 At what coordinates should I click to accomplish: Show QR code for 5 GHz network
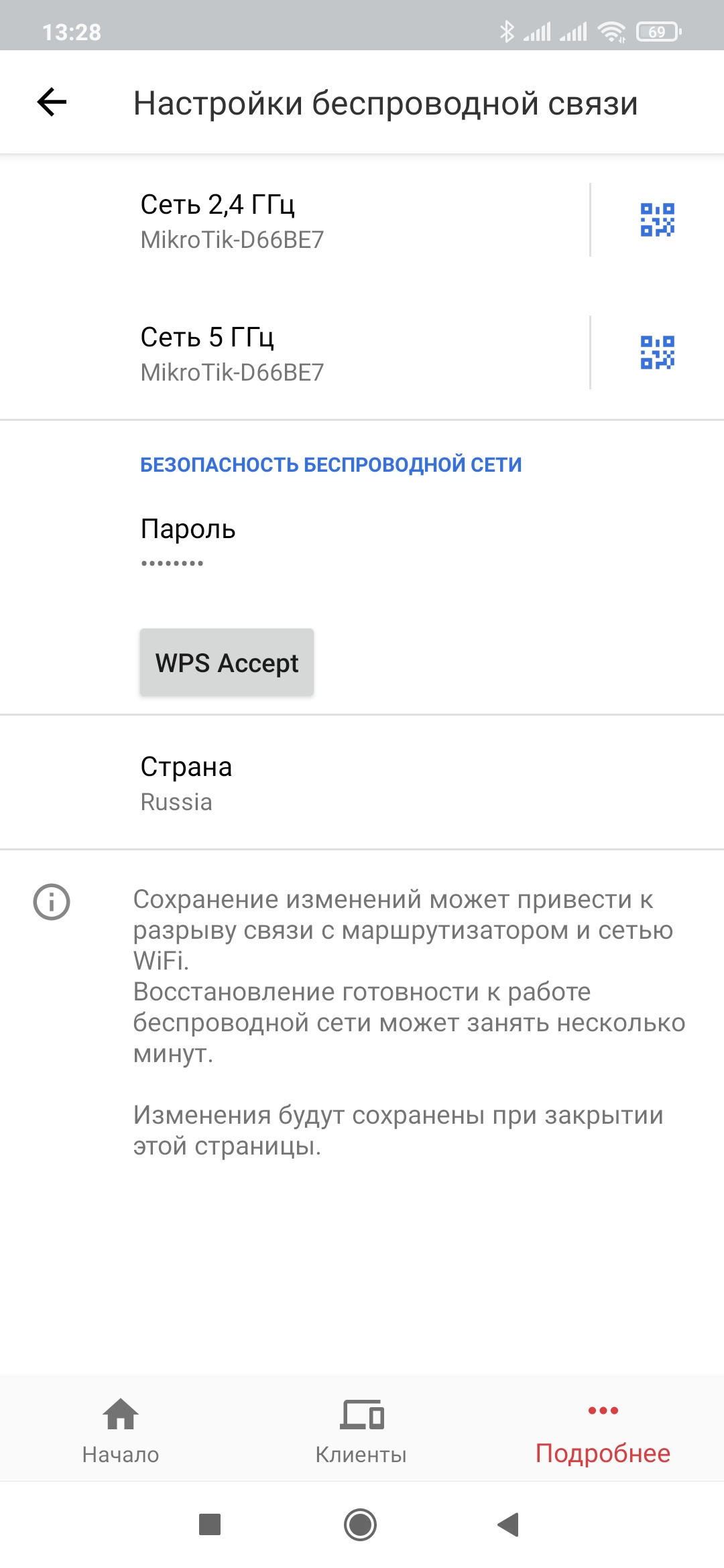(657, 352)
